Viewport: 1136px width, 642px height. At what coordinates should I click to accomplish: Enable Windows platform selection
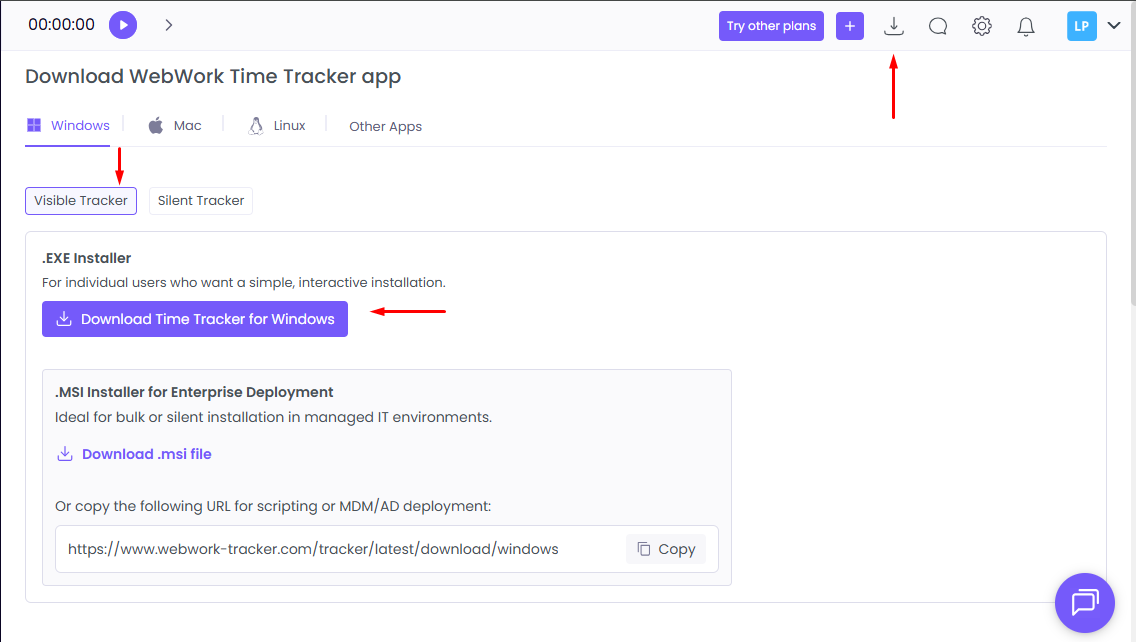67,125
